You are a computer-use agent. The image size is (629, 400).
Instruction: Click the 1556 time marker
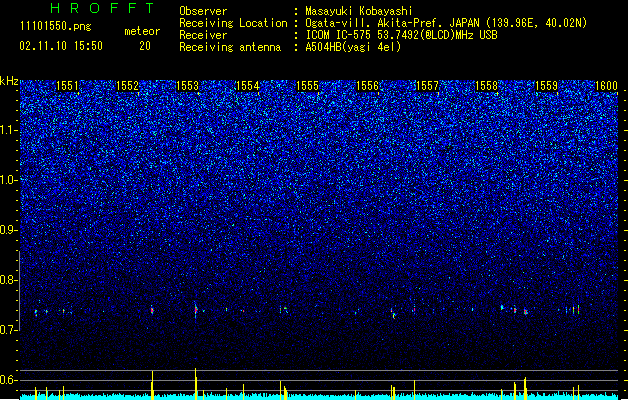tap(367, 86)
